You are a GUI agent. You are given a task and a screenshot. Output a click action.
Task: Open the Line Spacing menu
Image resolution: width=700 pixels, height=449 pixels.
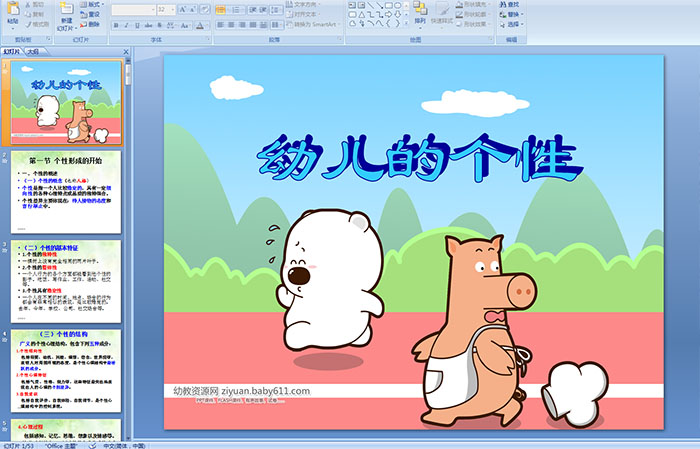(x=276, y=10)
